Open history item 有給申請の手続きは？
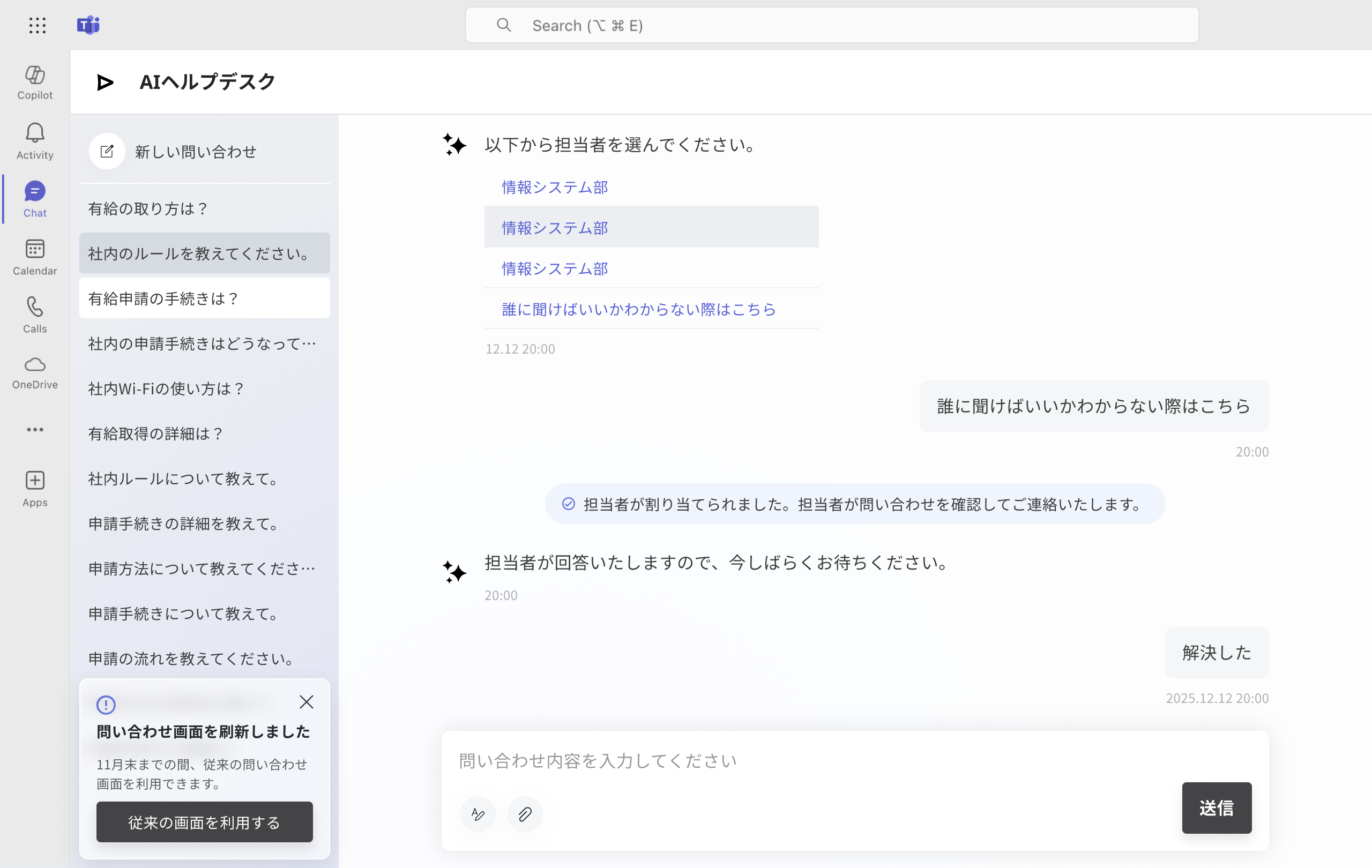This screenshot has width=1372, height=868. coord(205,298)
